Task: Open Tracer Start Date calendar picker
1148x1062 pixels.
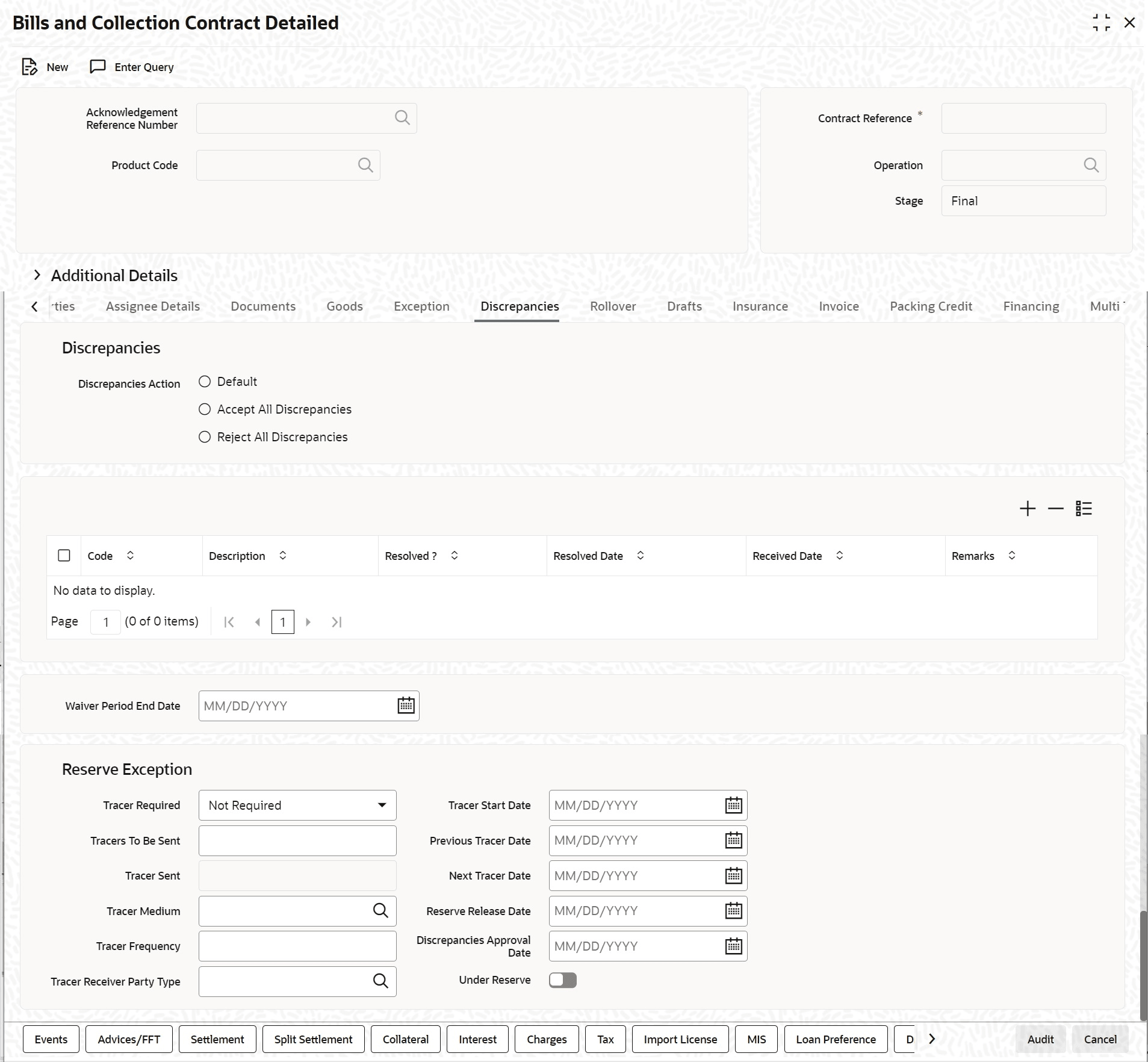Action: (733, 806)
